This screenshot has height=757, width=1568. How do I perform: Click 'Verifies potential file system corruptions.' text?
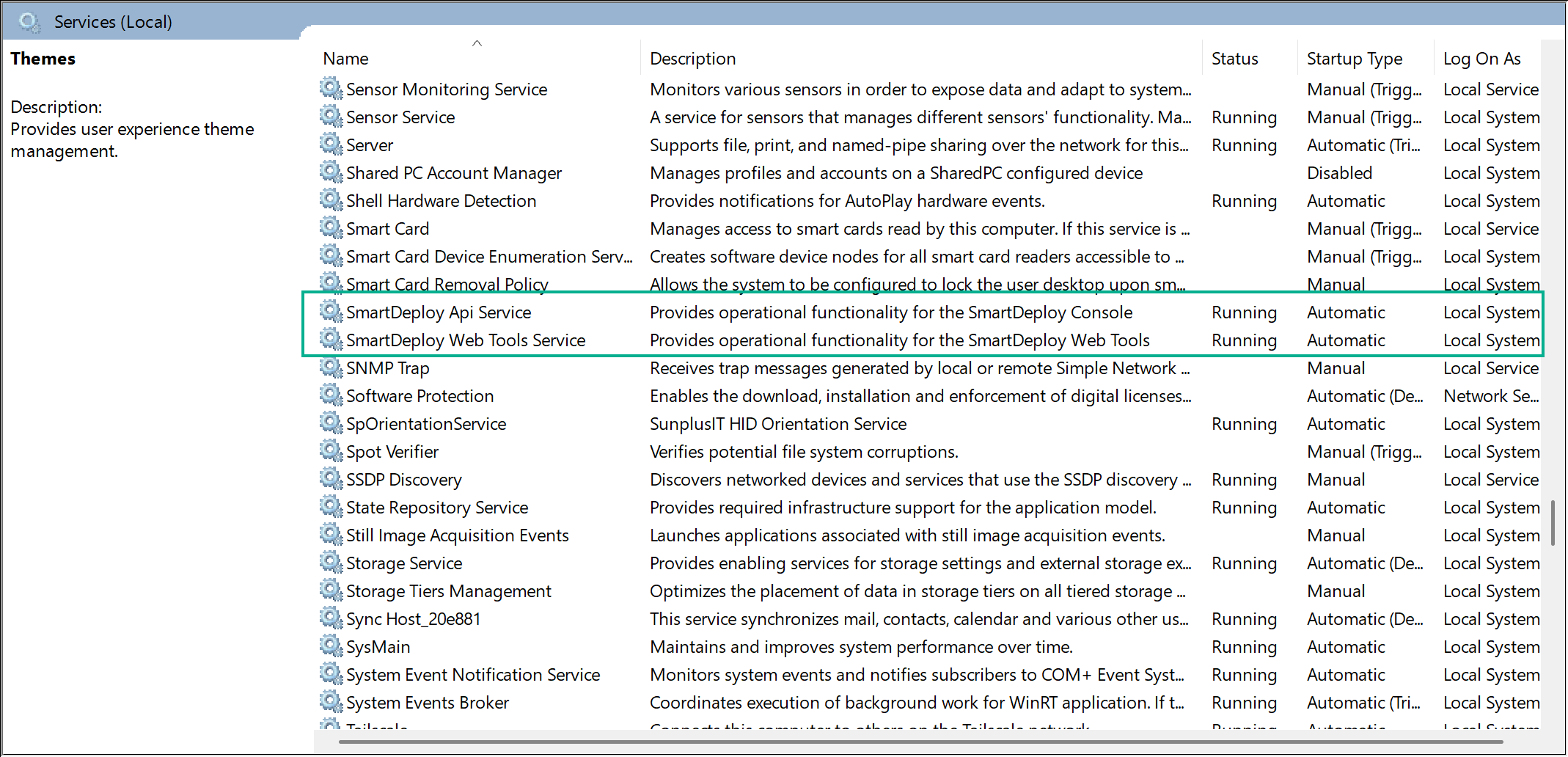pyautogui.click(x=804, y=452)
